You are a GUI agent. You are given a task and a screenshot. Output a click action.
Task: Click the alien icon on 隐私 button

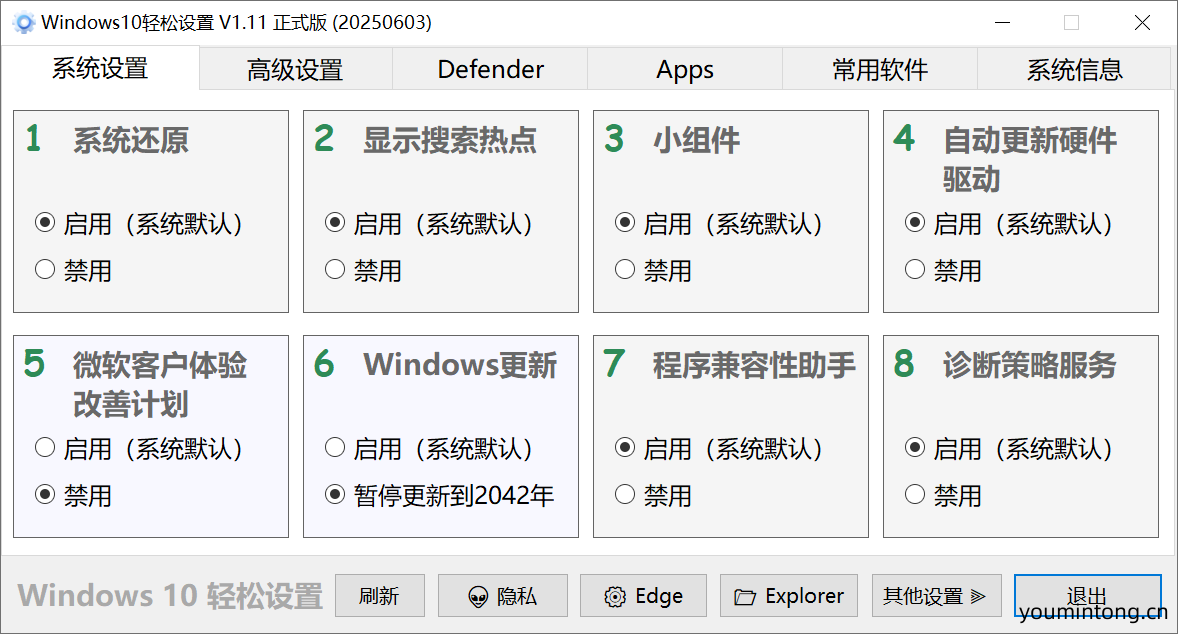click(478, 597)
